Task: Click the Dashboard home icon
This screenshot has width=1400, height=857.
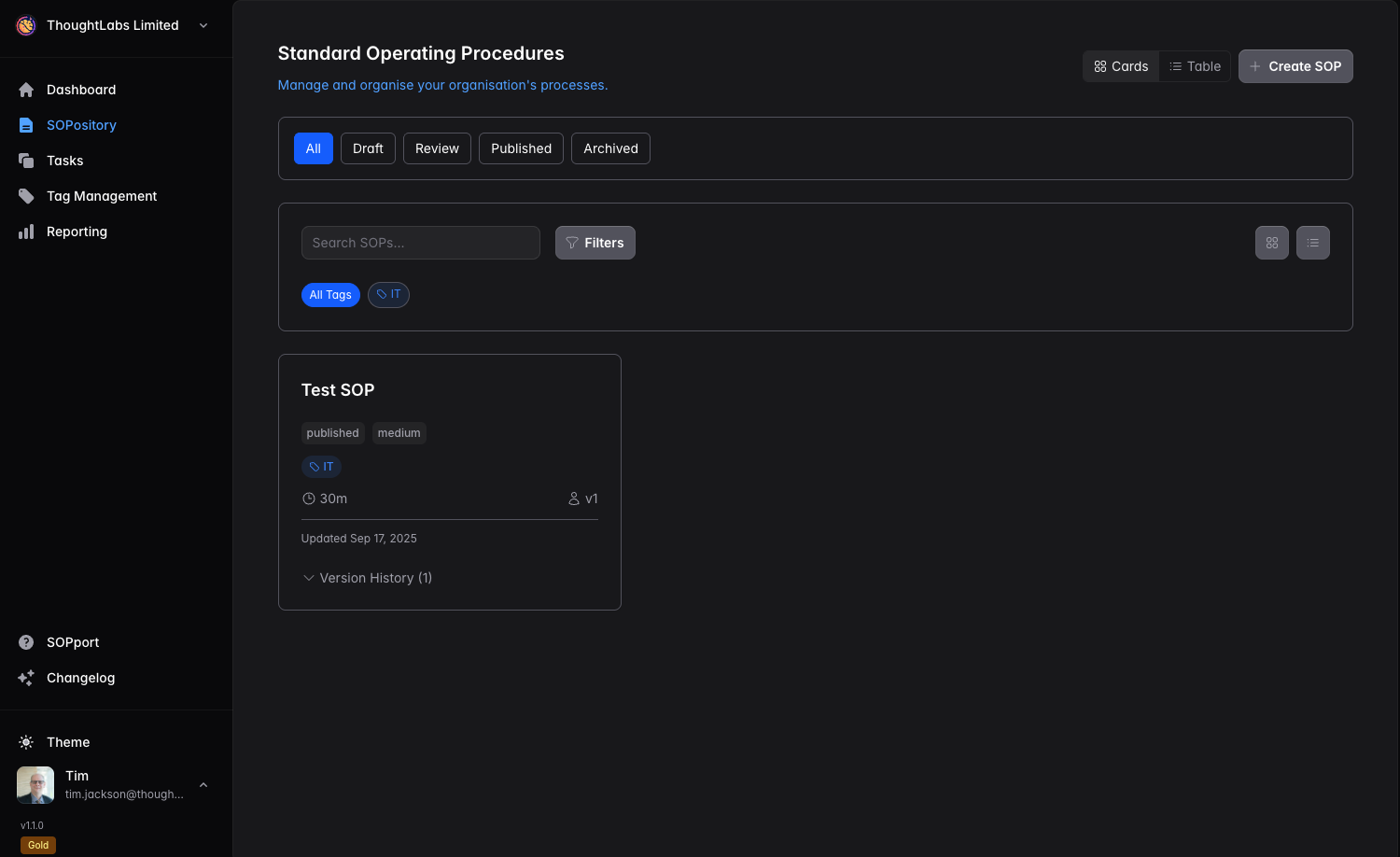Action: 26,90
